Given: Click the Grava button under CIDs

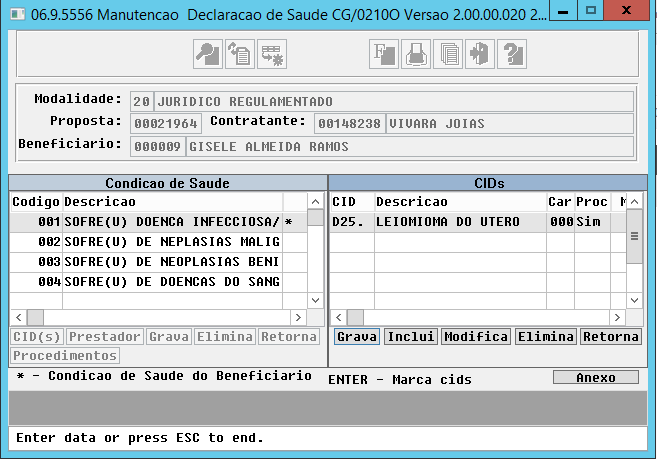Looking at the screenshot, I should click(x=357, y=337).
